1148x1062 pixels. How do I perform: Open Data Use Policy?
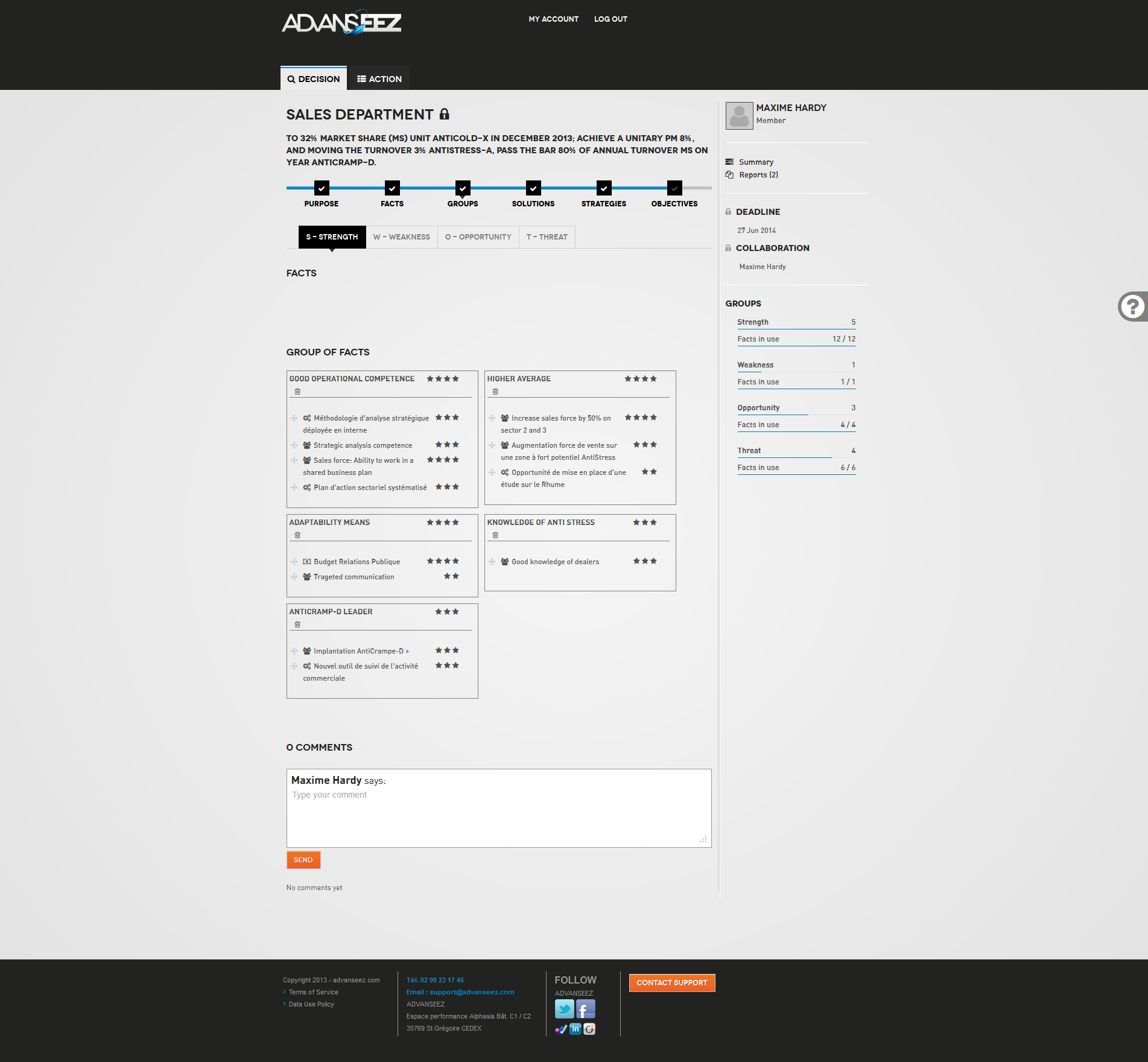tap(311, 1004)
